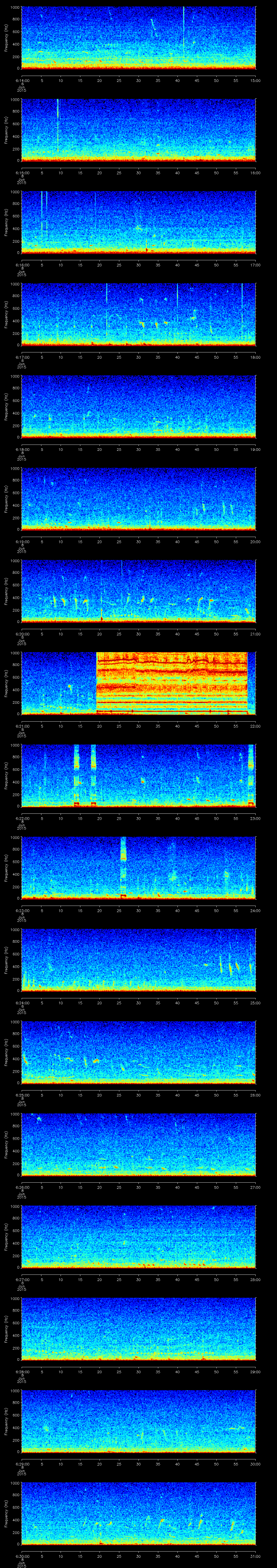Select the spectrogram panel starting at 6:24:00
The image size is (277, 1568).
pyautogui.click(x=139, y=960)
